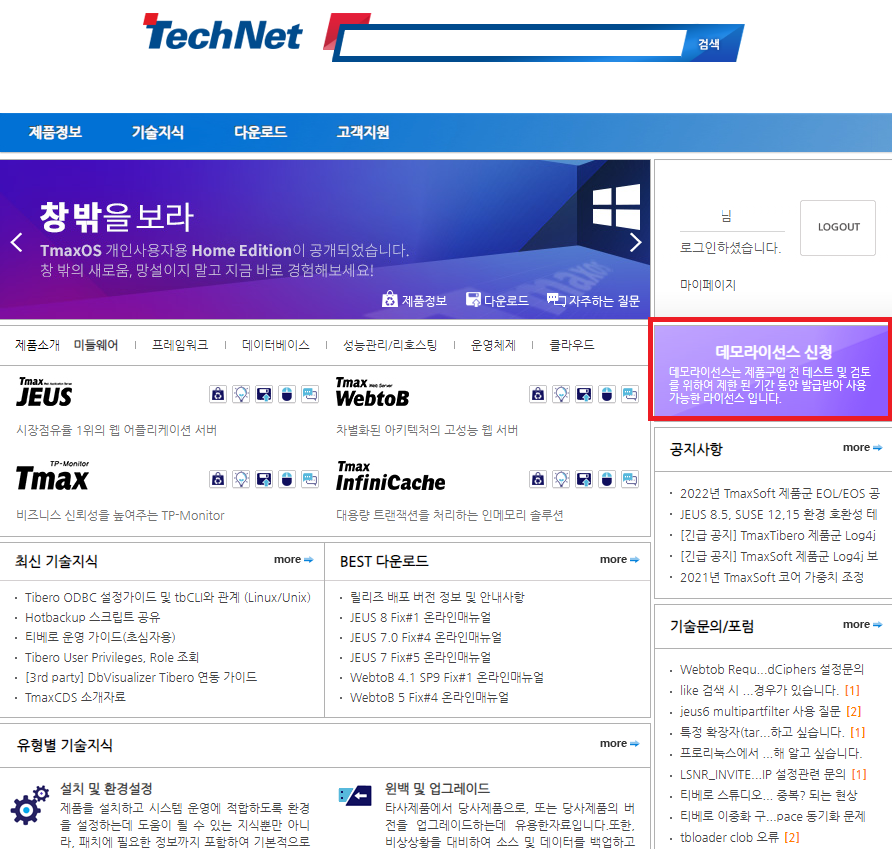This screenshot has width=892, height=851.
Task: Advance the banner with the right arrow
Action: [635, 242]
